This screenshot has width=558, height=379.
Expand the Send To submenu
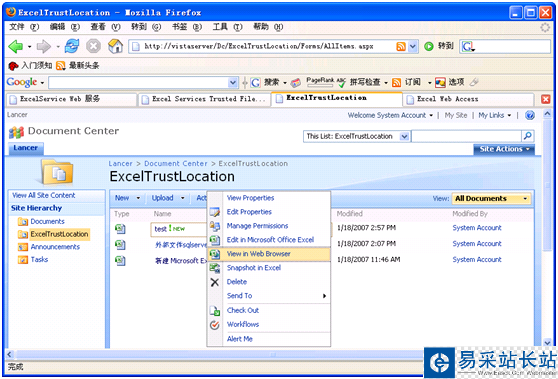269,296
